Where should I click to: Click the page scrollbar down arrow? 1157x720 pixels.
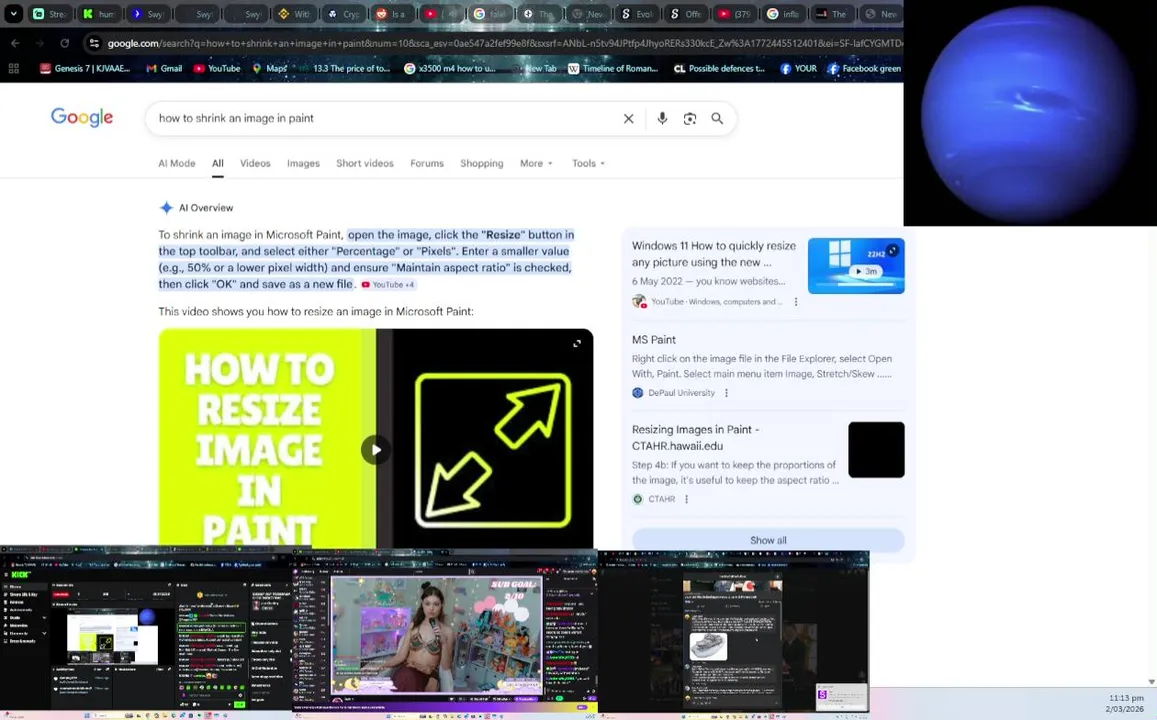[1151, 682]
